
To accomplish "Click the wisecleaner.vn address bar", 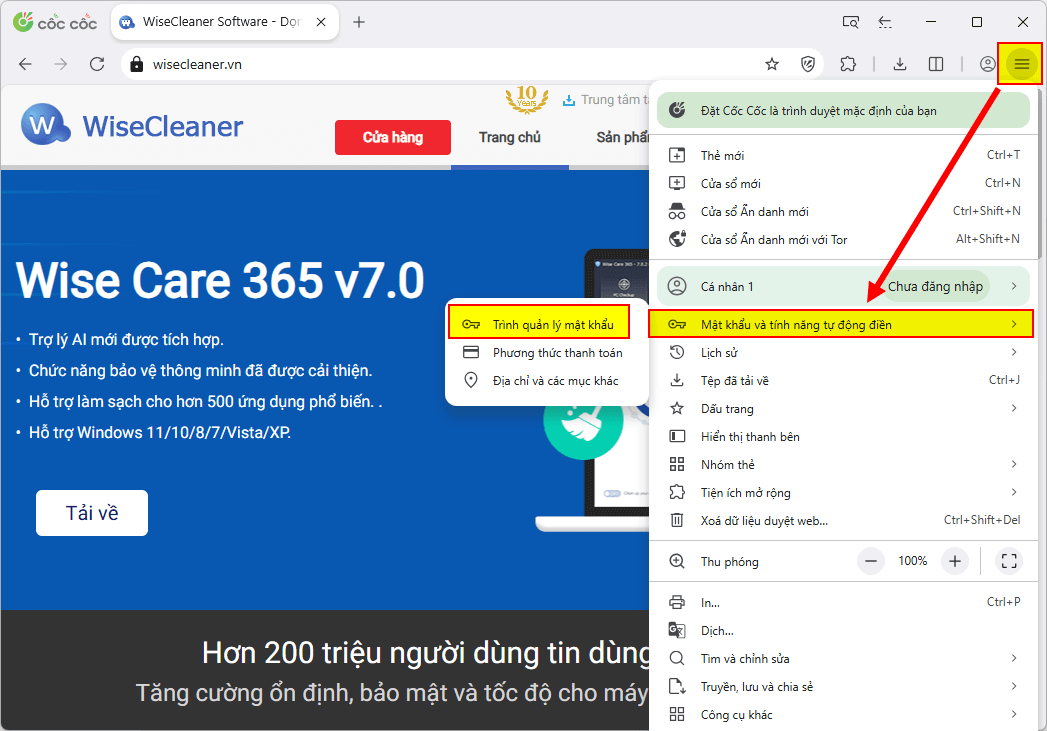I will tap(441, 64).
